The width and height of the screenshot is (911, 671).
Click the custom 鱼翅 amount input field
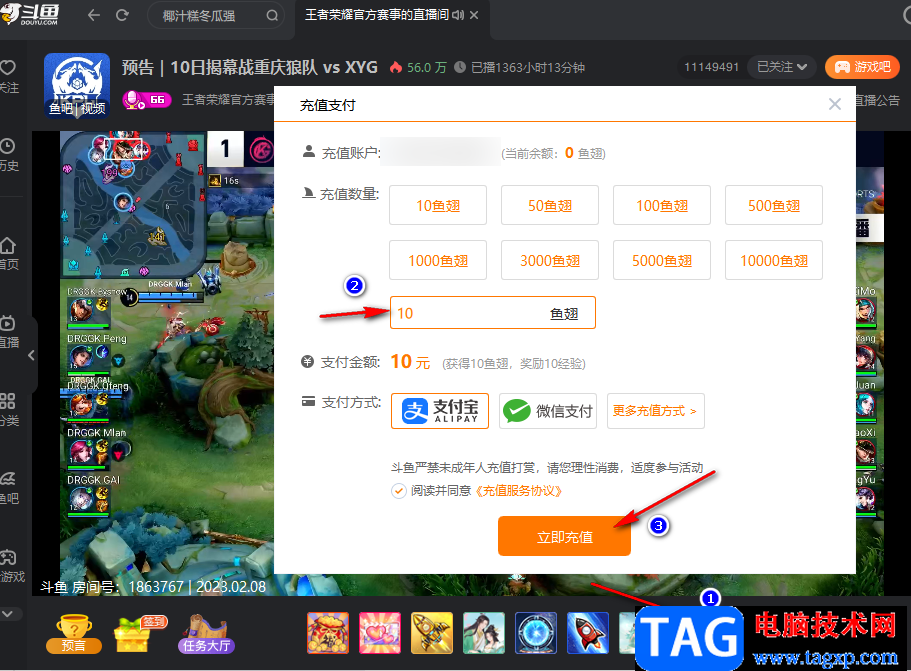493,313
